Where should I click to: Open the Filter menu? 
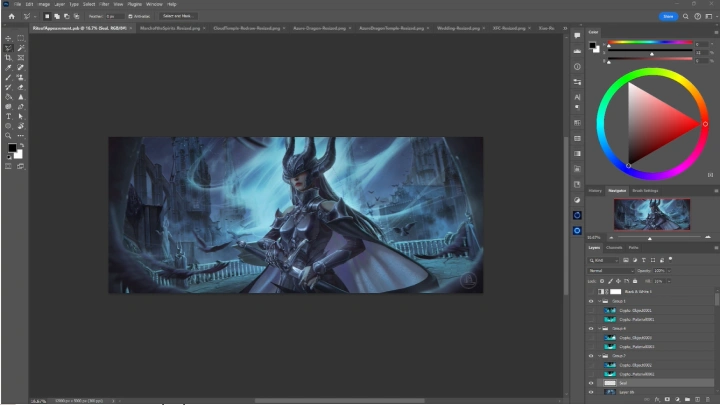(104, 4)
